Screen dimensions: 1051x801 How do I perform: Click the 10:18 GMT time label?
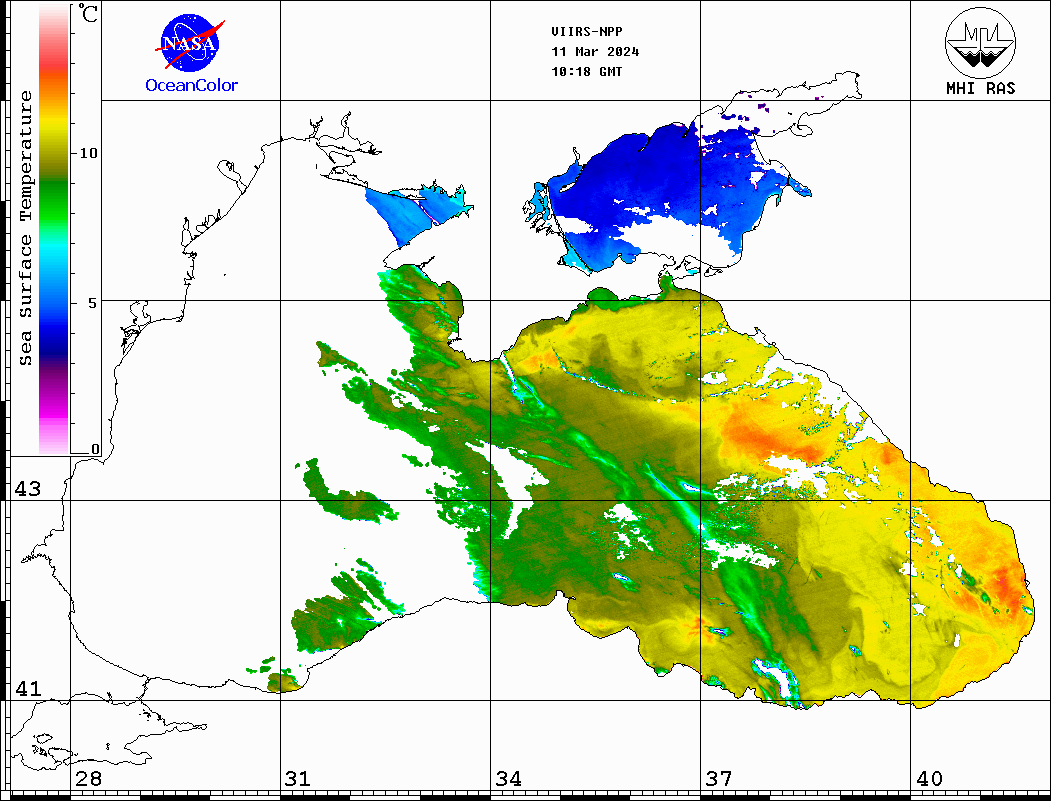pyautogui.click(x=586, y=71)
